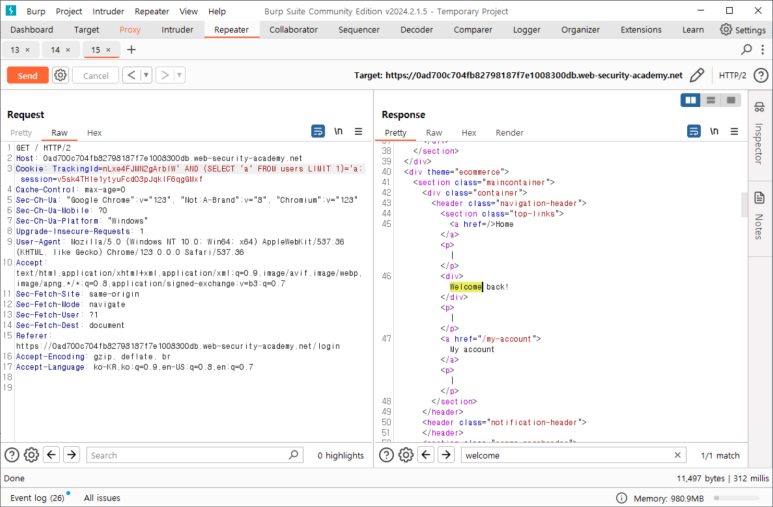
Task: Switch to the Proxy tab
Action: 130,30
